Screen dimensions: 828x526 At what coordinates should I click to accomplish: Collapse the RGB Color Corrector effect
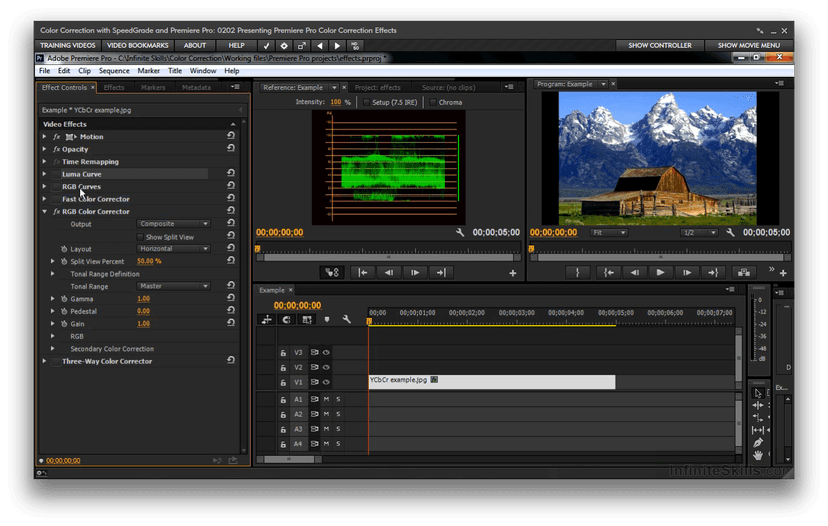[x=44, y=211]
